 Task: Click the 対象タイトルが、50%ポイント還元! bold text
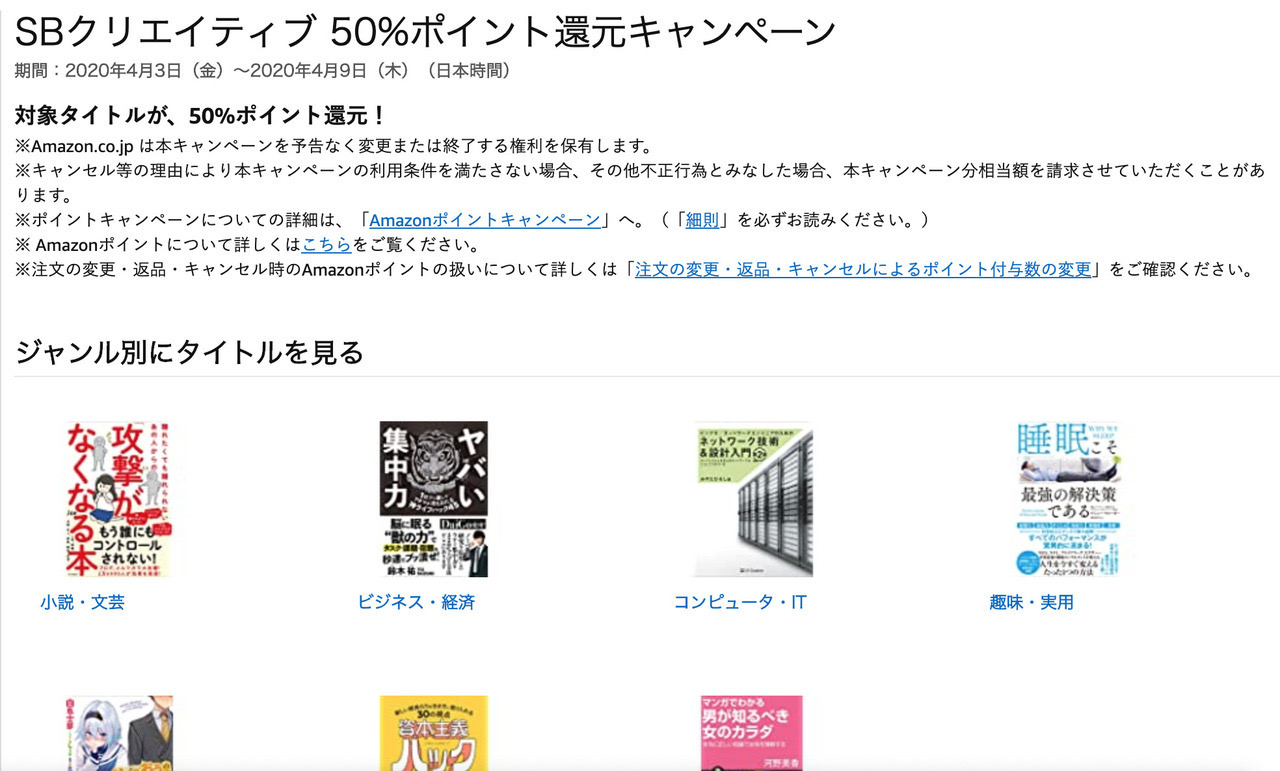pos(200,115)
